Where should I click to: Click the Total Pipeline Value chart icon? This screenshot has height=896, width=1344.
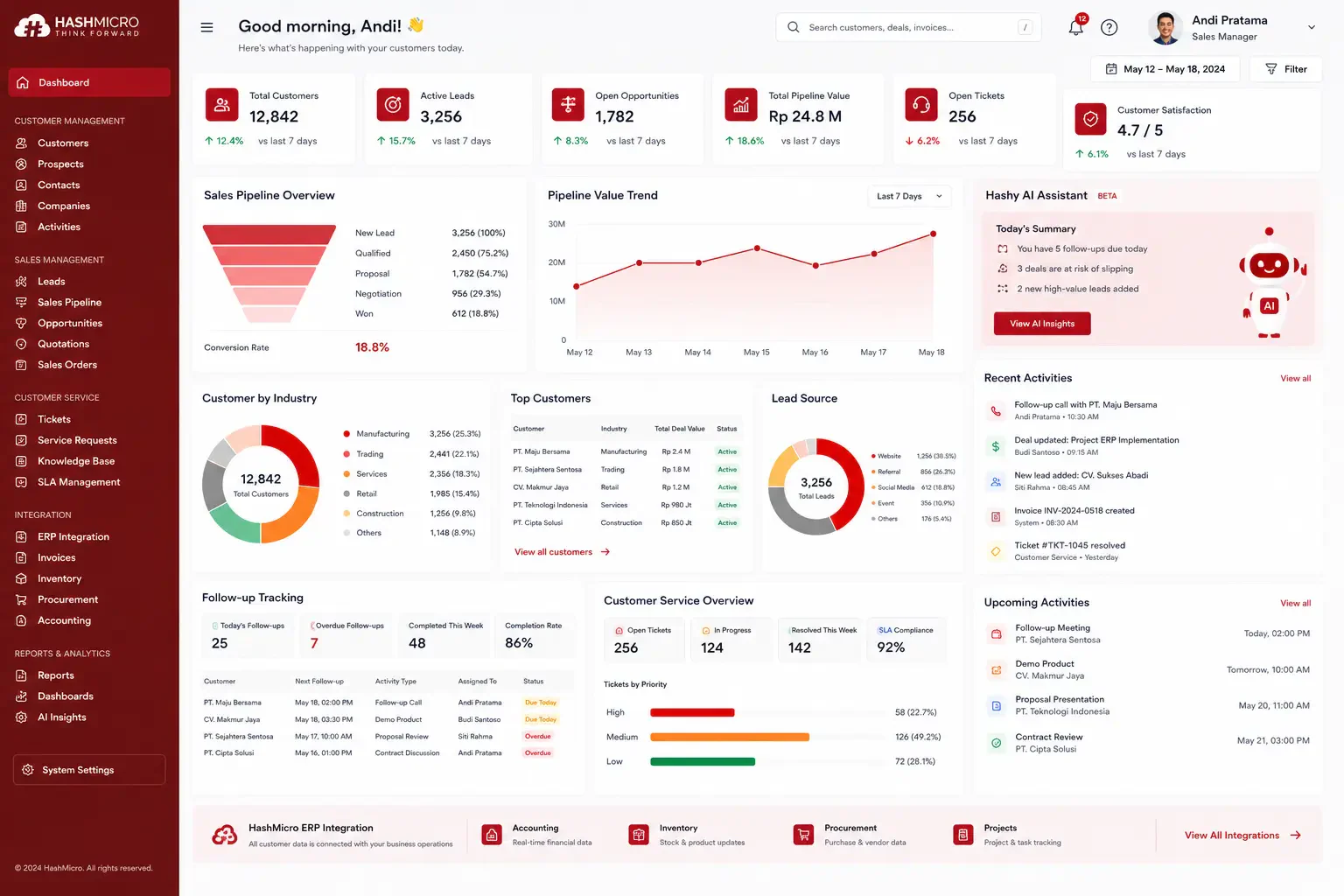click(x=741, y=104)
